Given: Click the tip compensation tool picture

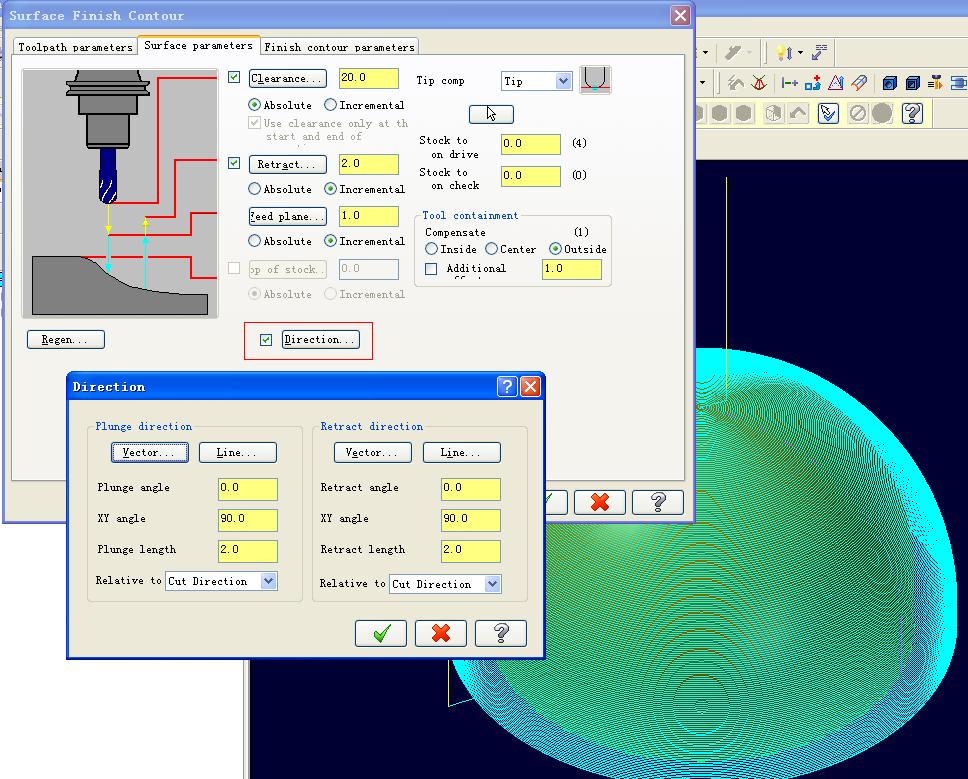Looking at the screenshot, I should pos(595,80).
